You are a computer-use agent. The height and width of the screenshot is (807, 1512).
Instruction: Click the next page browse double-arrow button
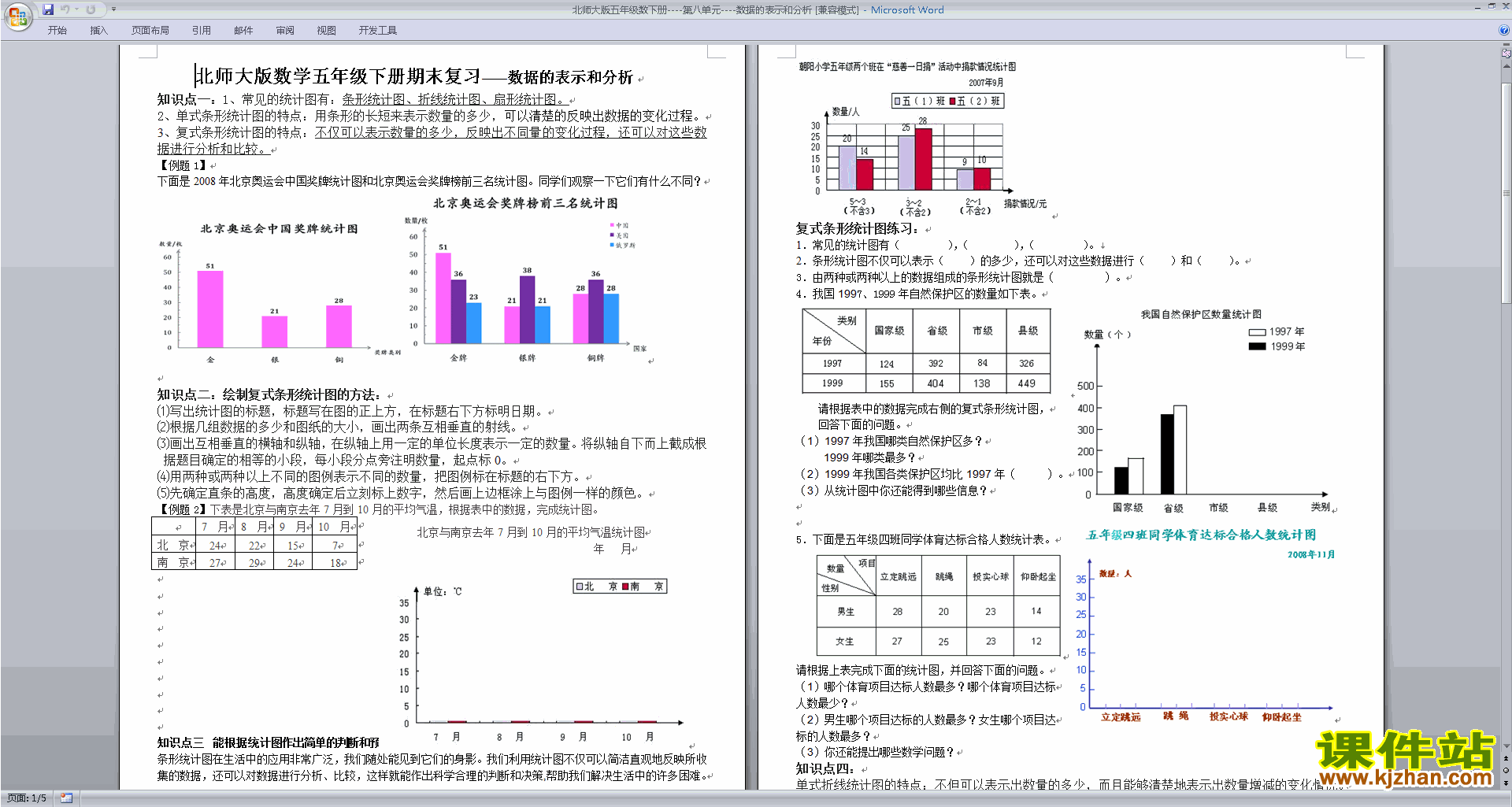pyautogui.click(x=1506, y=783)
